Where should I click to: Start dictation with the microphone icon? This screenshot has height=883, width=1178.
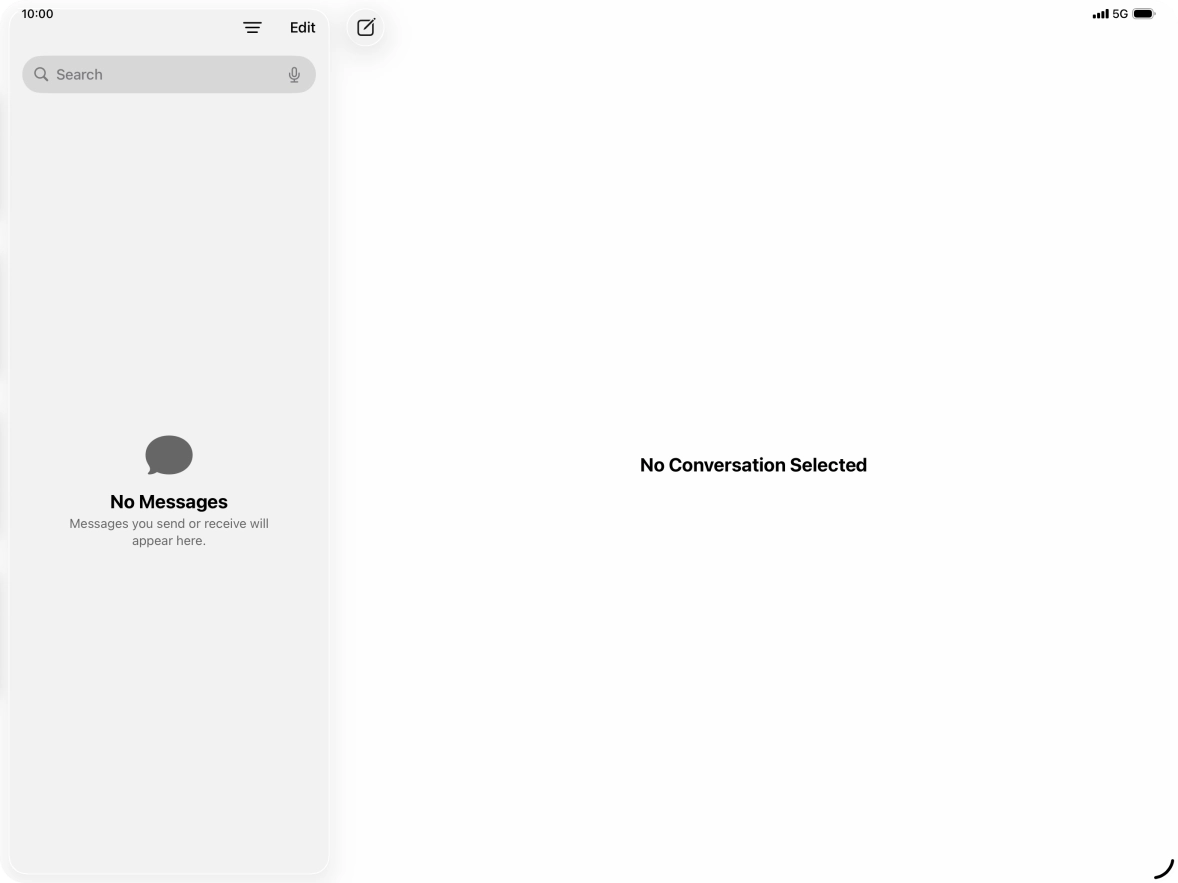pos(294,74)
